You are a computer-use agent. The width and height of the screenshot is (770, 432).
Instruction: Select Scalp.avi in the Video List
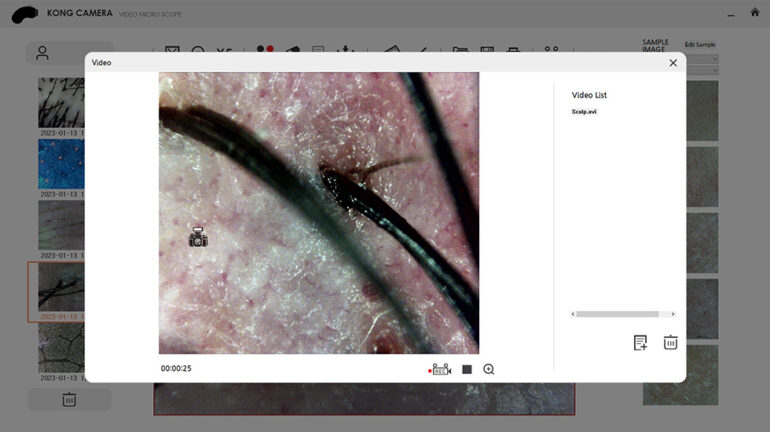tap(584, 112)
